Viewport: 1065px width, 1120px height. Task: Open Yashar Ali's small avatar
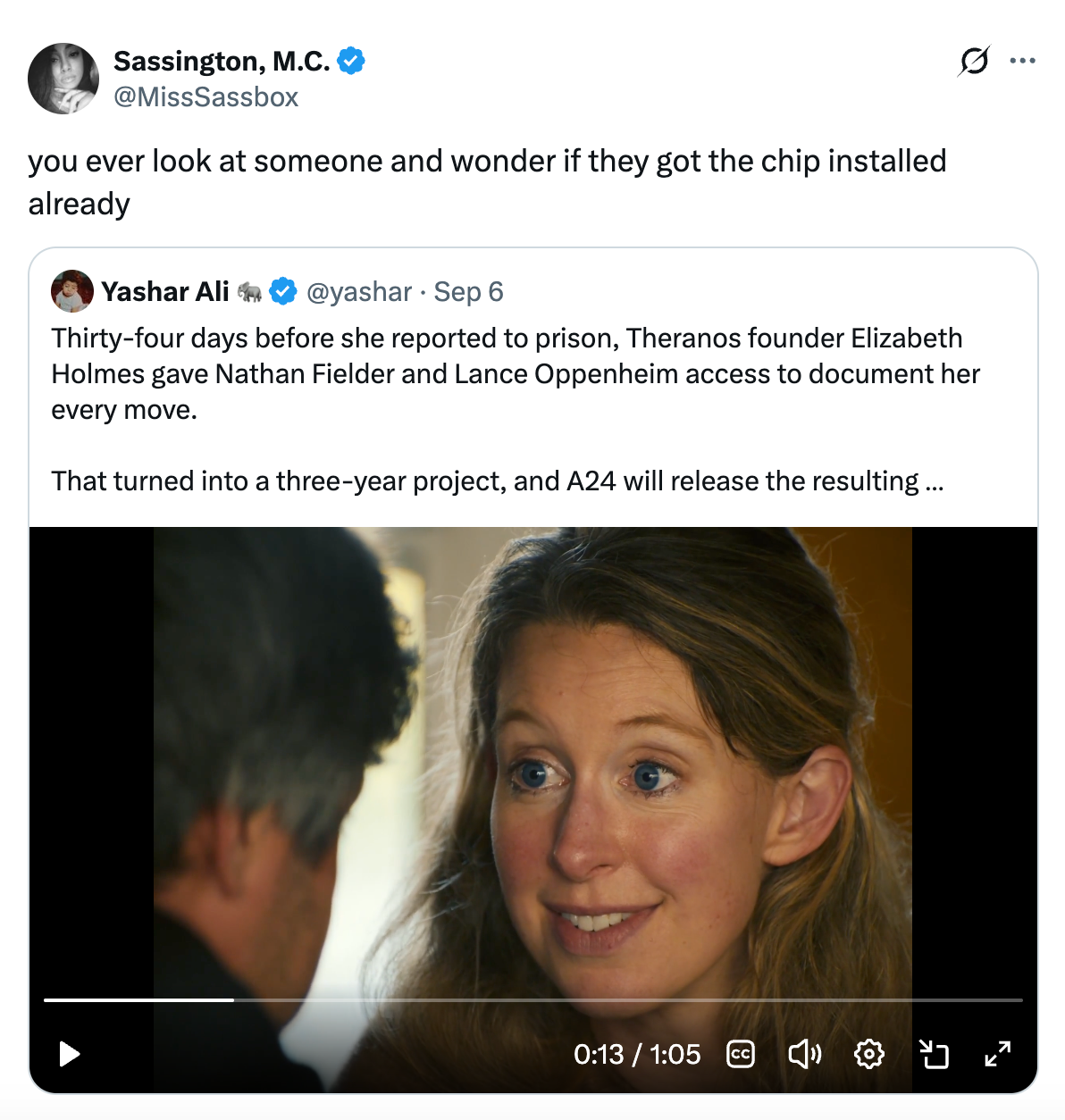point(72,291)
